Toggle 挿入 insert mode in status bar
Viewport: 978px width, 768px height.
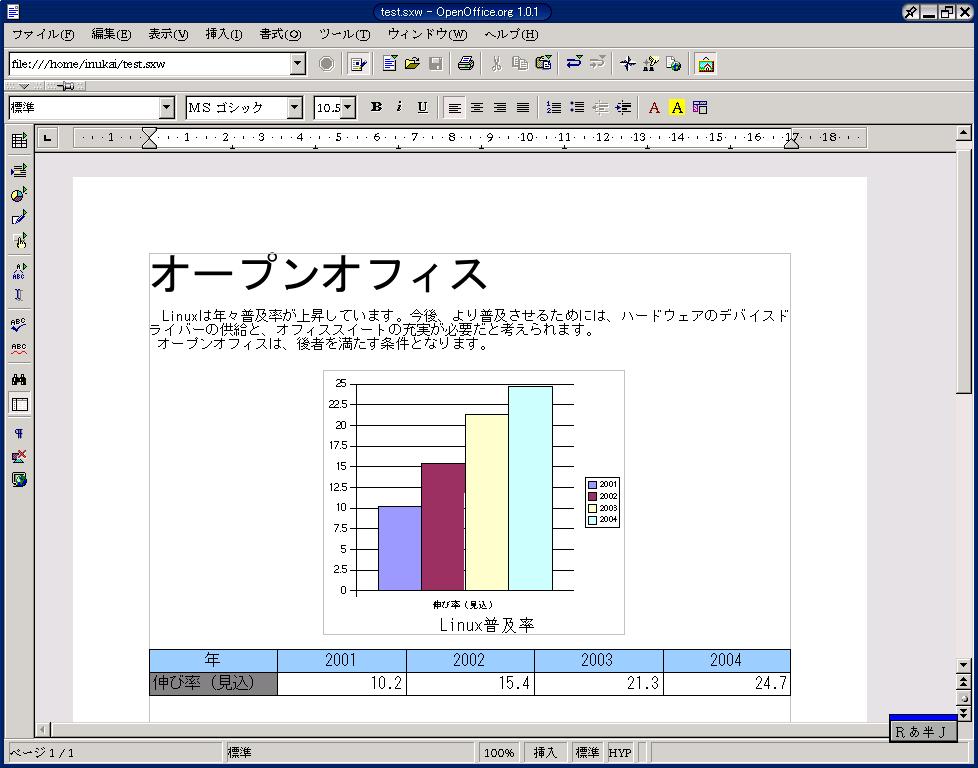click(545, 752)
